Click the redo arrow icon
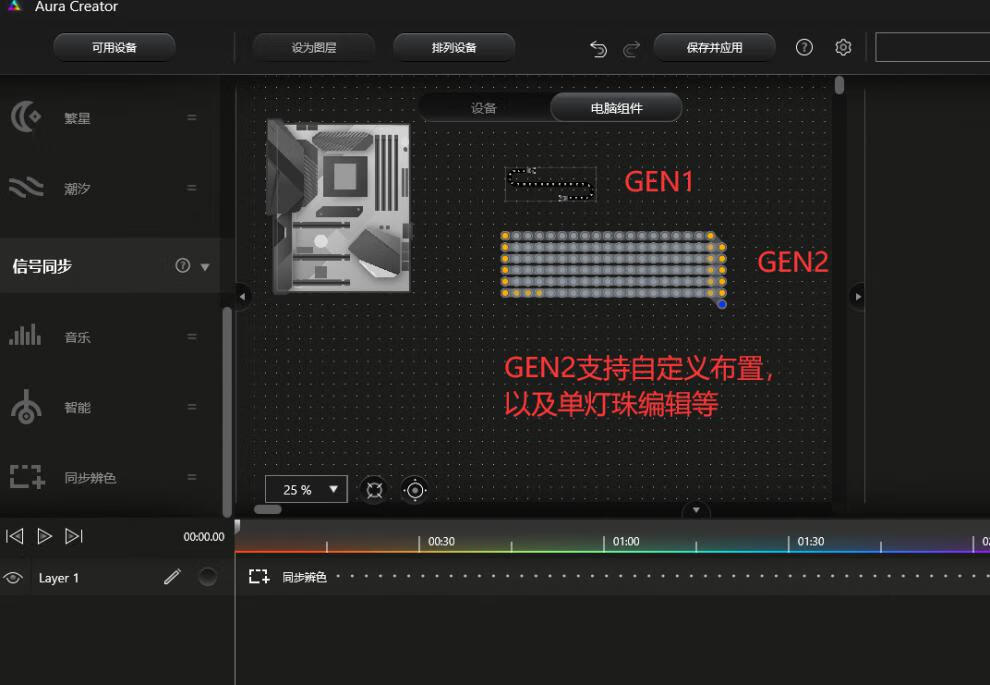This screenshot has height=685, width=990. click(x=631, y=48)
